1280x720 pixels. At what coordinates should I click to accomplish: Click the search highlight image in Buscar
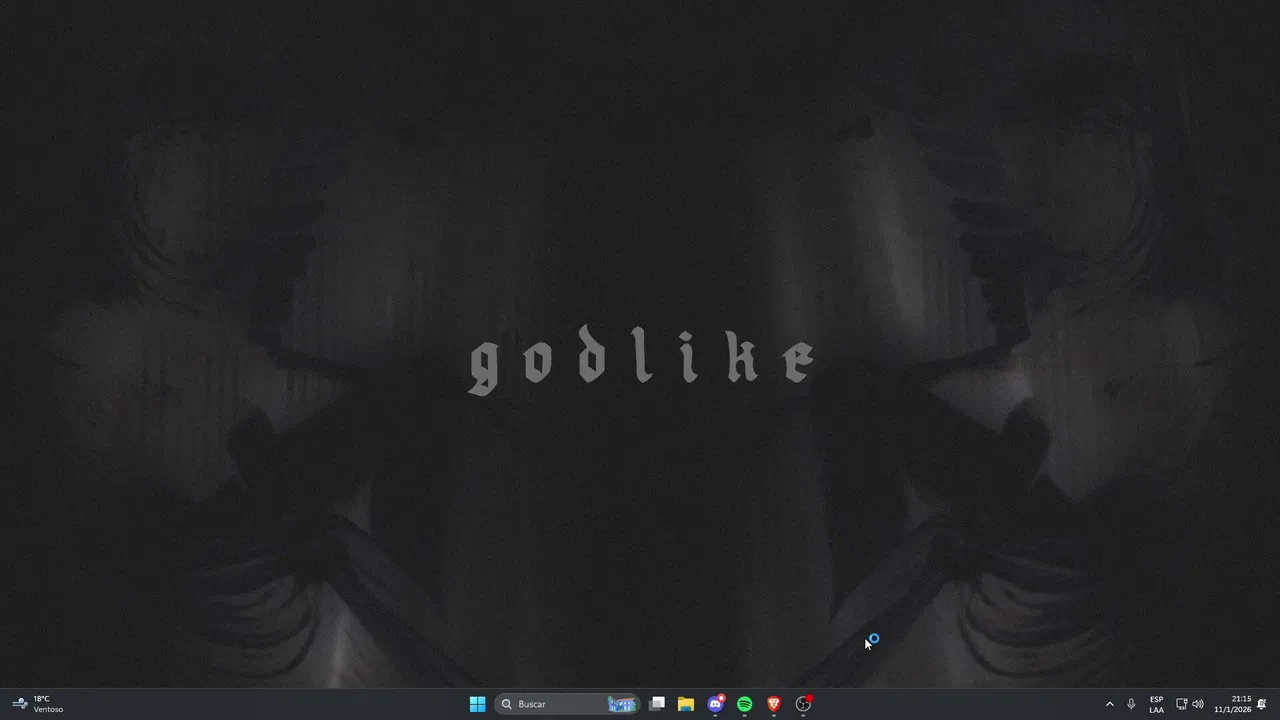pos(622,704)
